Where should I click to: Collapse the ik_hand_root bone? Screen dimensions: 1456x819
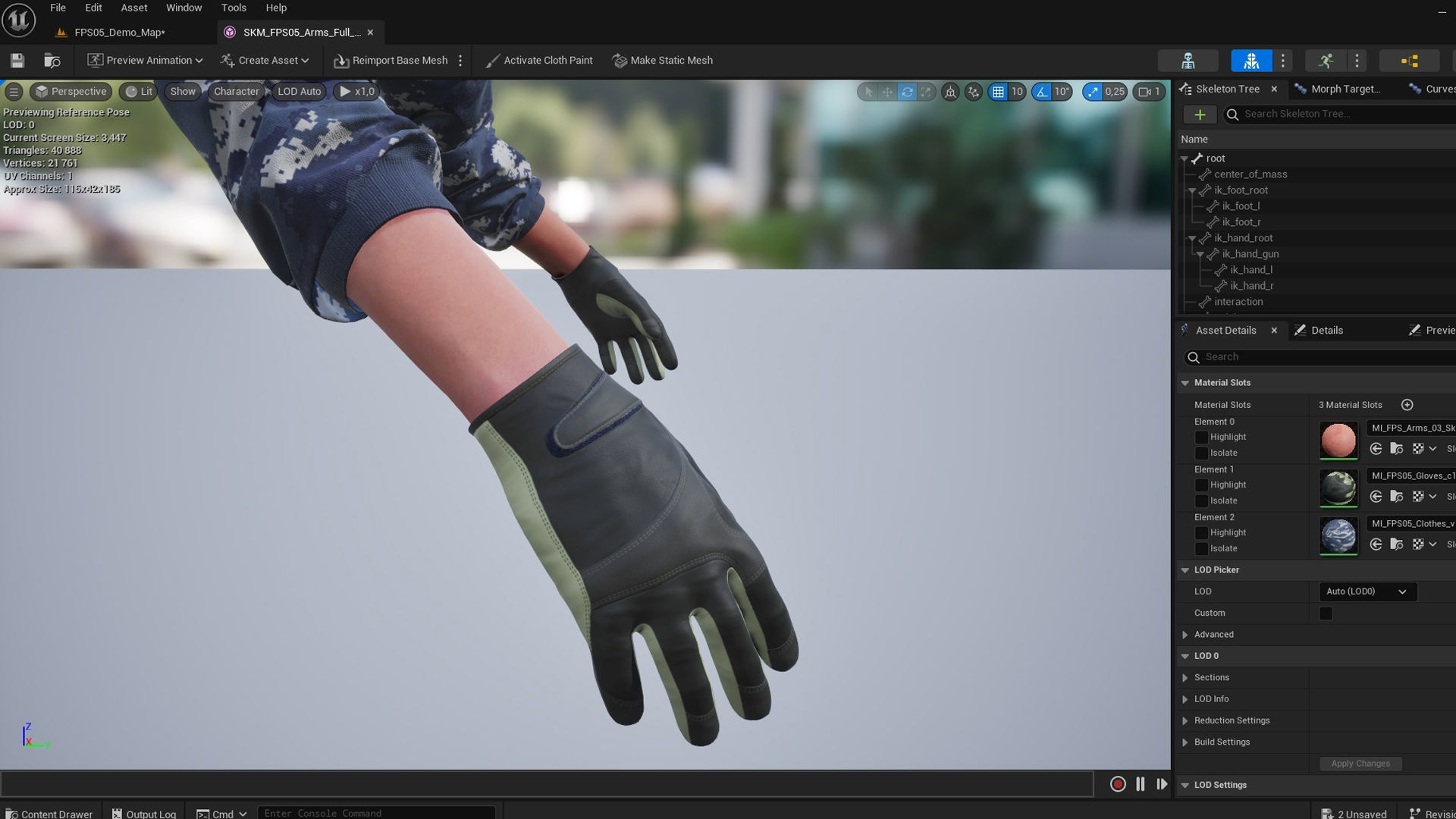coord(1192,238)
